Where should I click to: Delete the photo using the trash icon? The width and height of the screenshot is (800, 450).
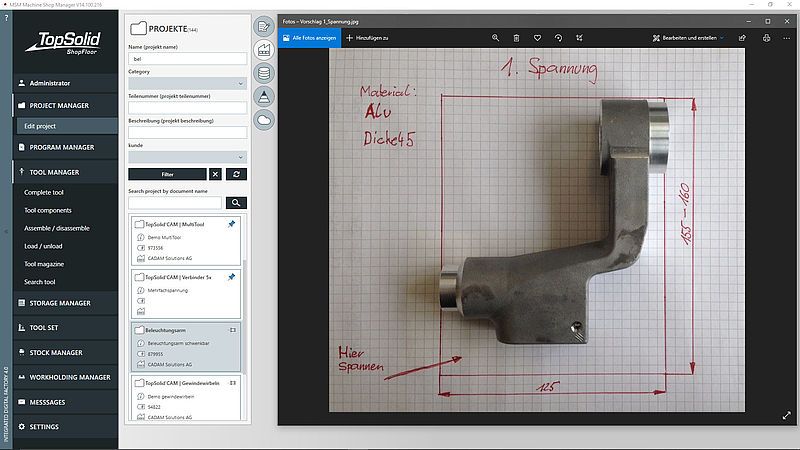pos(516,38)
